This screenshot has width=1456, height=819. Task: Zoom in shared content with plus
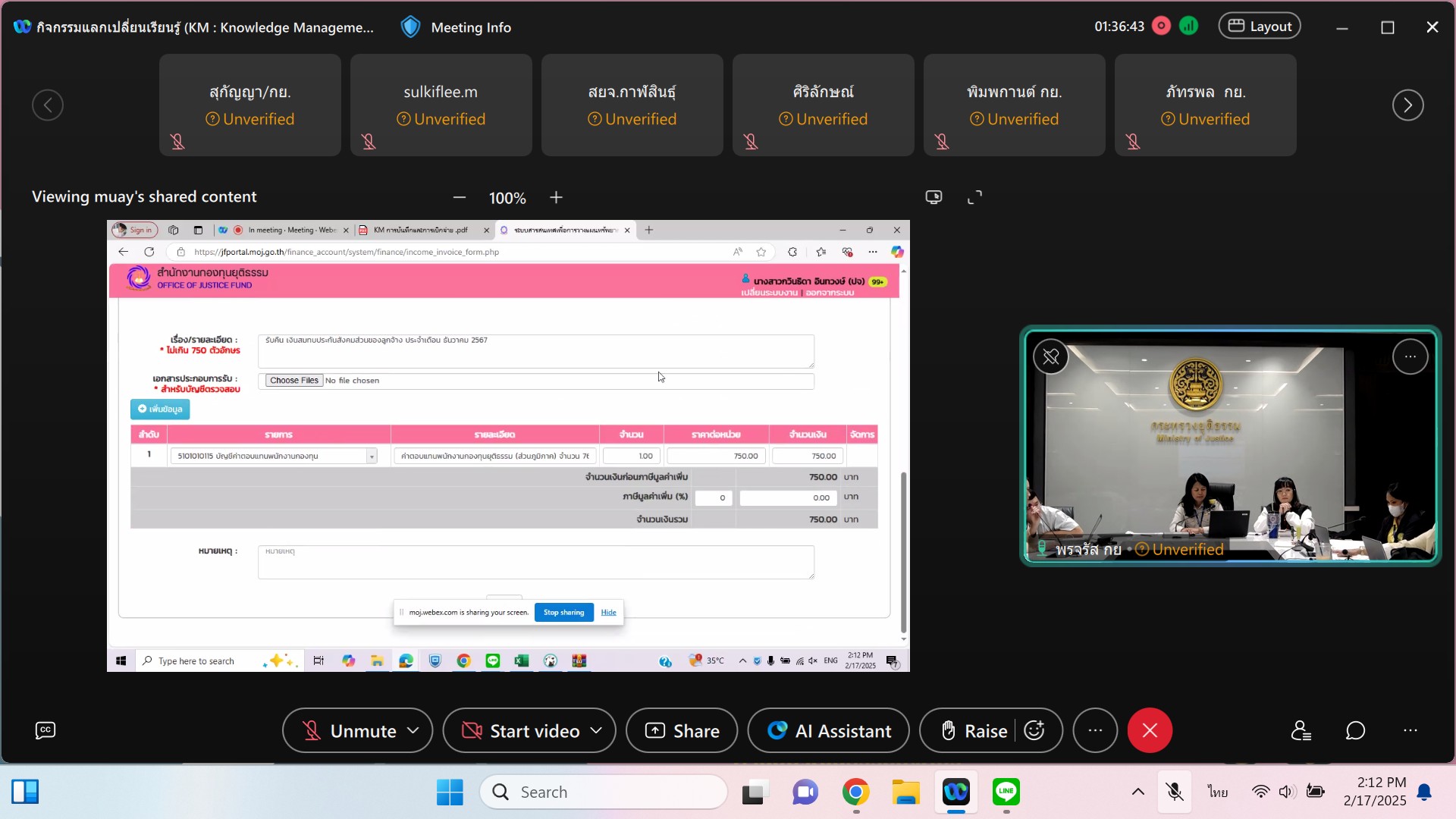pos(556,197)
